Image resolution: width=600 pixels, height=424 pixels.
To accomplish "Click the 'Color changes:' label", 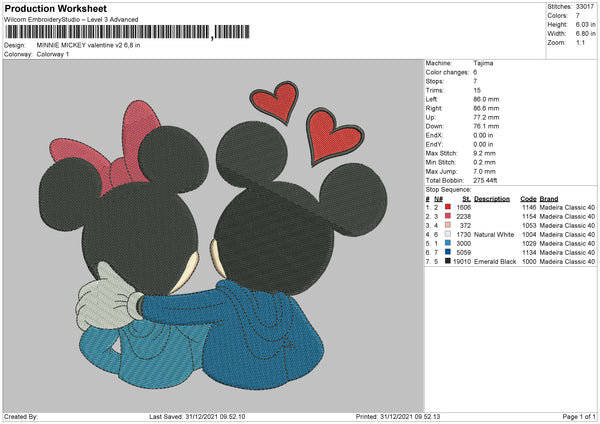I will coord(447,72).
